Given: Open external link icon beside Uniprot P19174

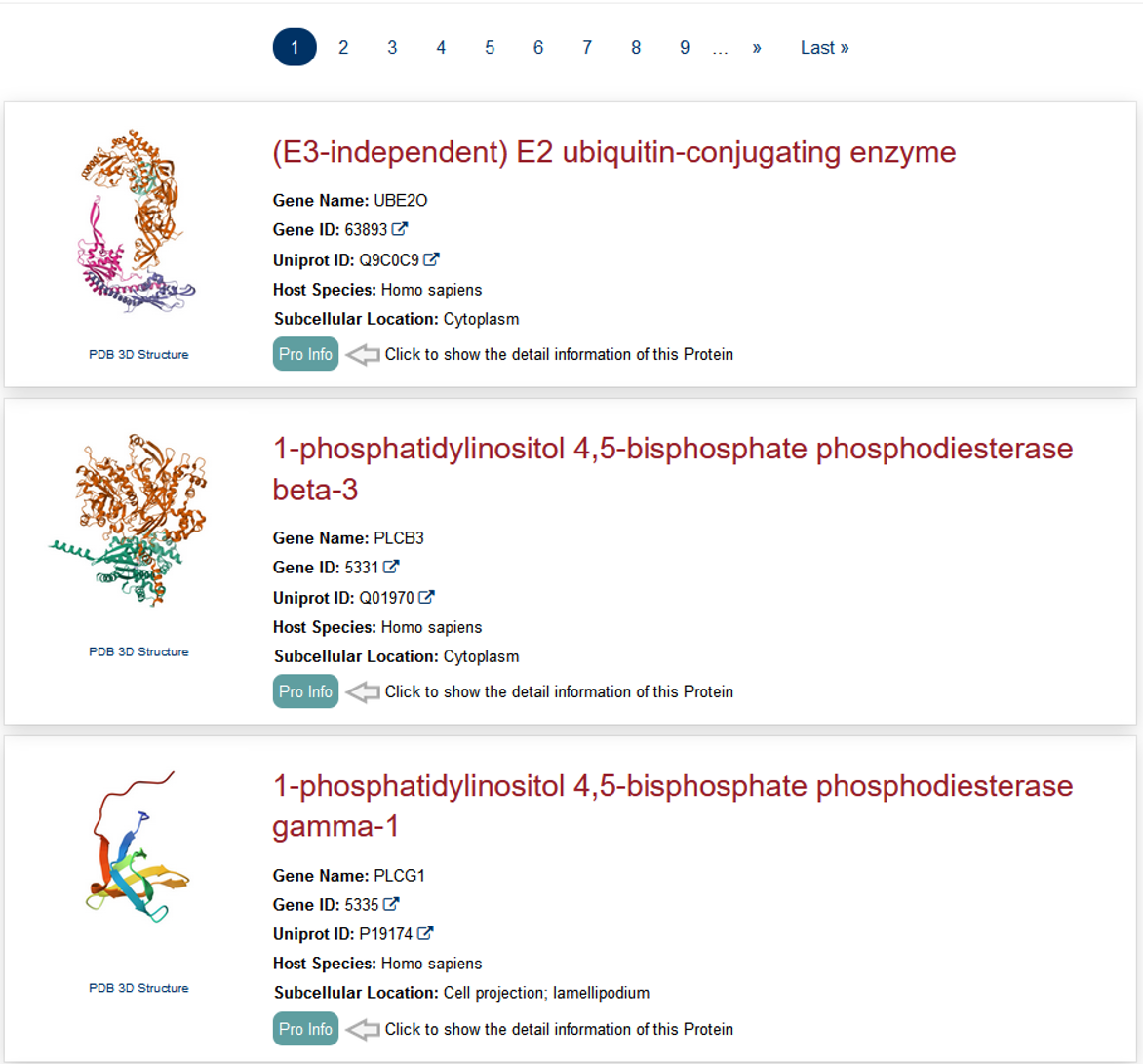Looking at the screenshot, I should tap(425, 933).
